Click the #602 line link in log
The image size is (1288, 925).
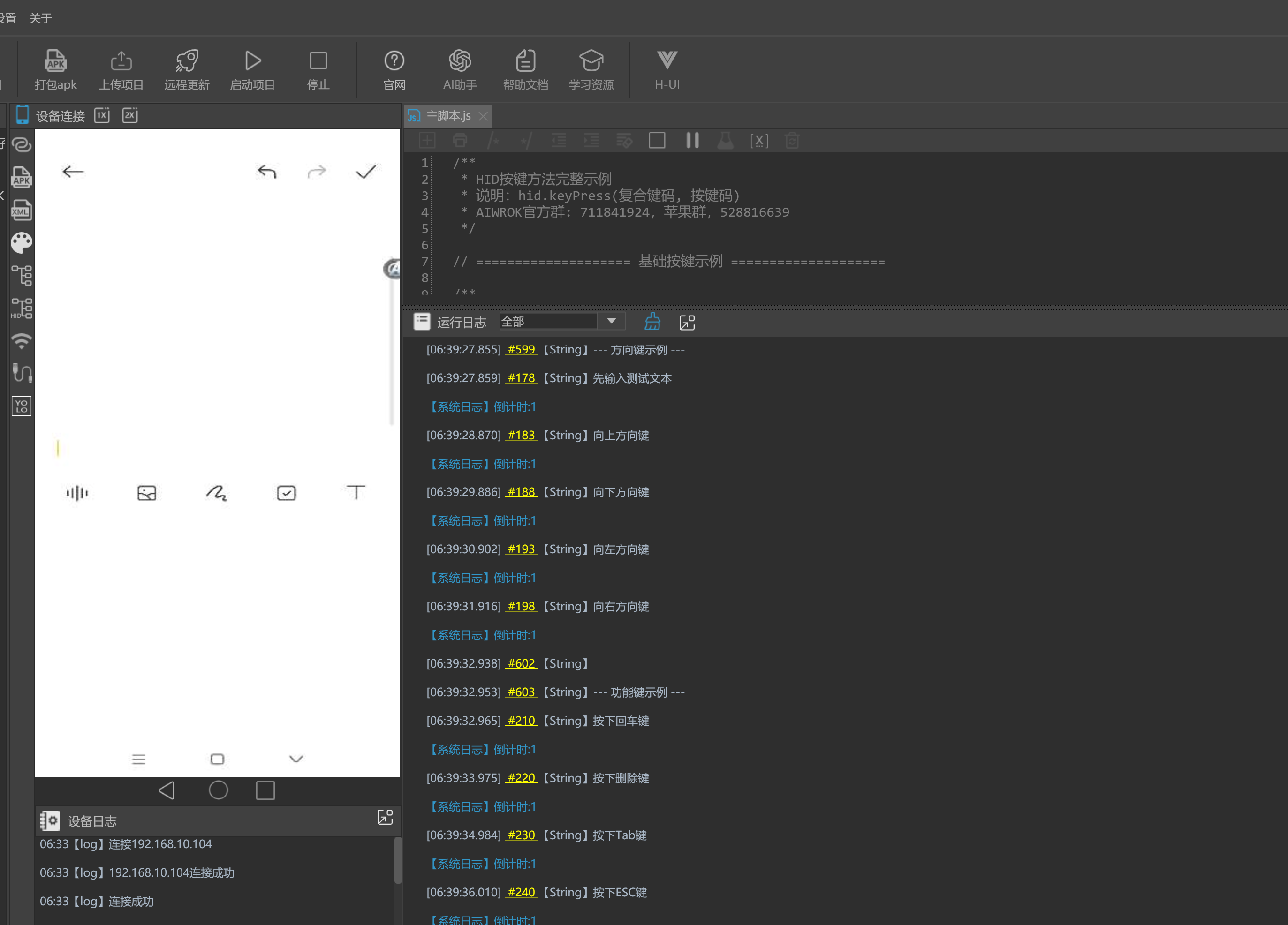click(x=521, y=663)
